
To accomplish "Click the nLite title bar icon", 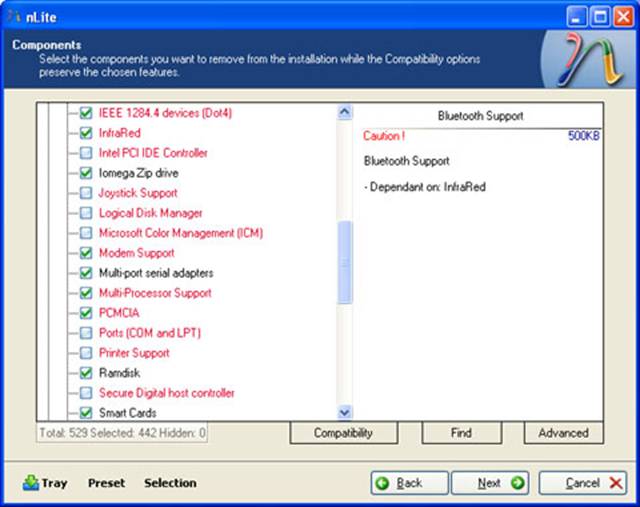I will [12, 15].
